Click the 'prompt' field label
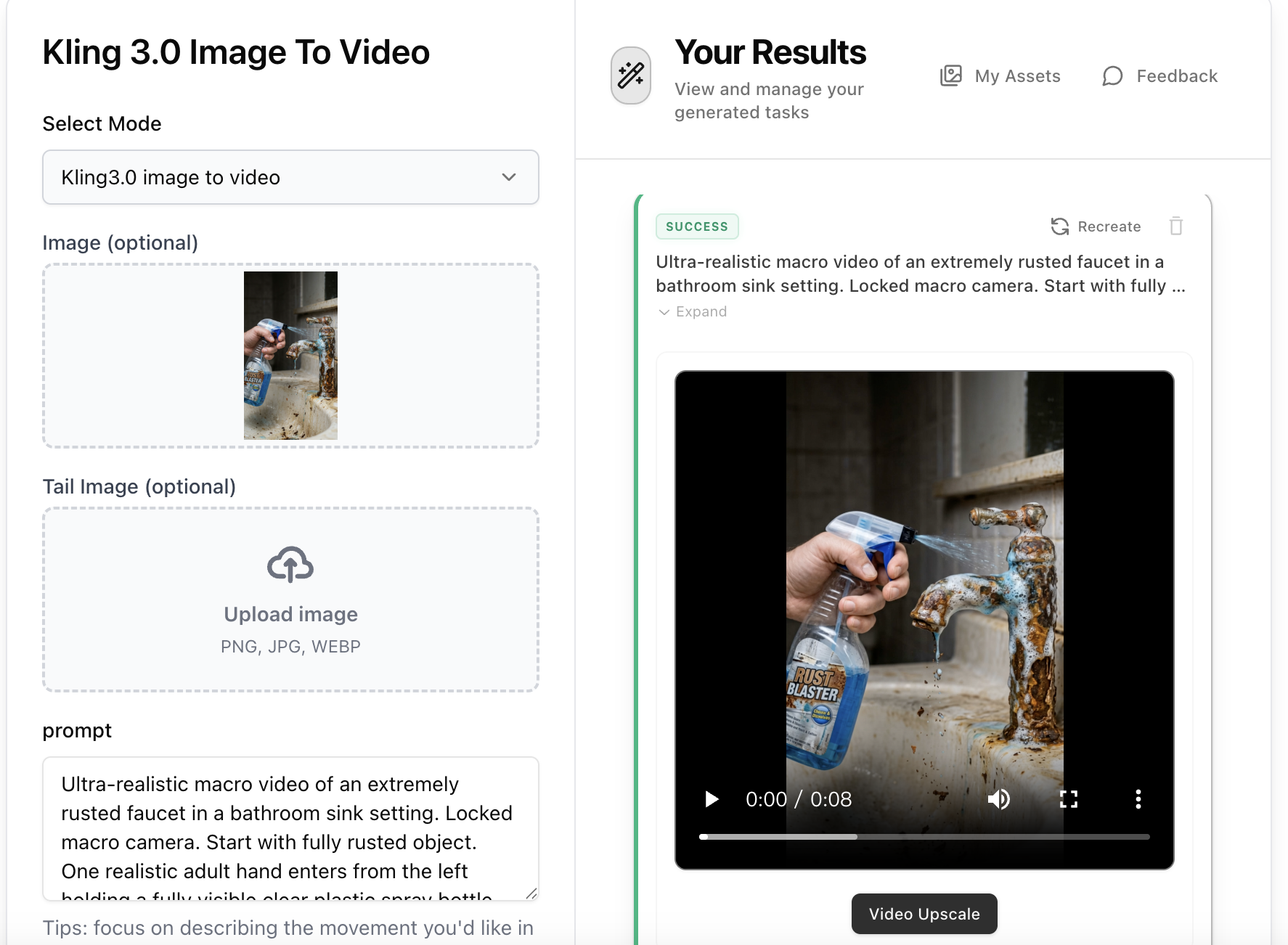1288x945 pixels. tap(77, 730)
